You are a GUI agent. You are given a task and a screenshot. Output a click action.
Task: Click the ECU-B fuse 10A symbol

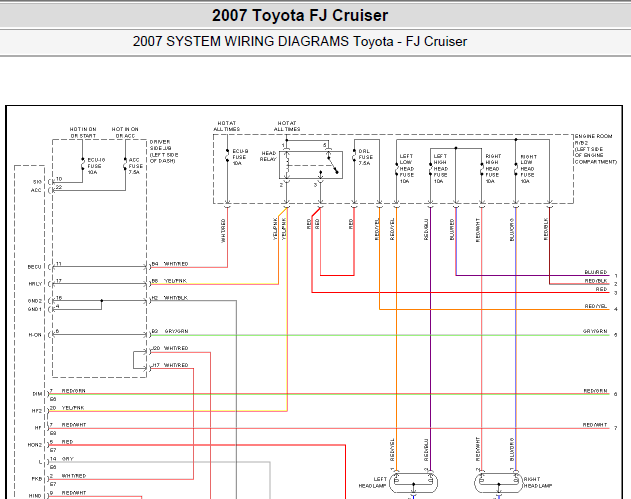[x=227, y=156]
